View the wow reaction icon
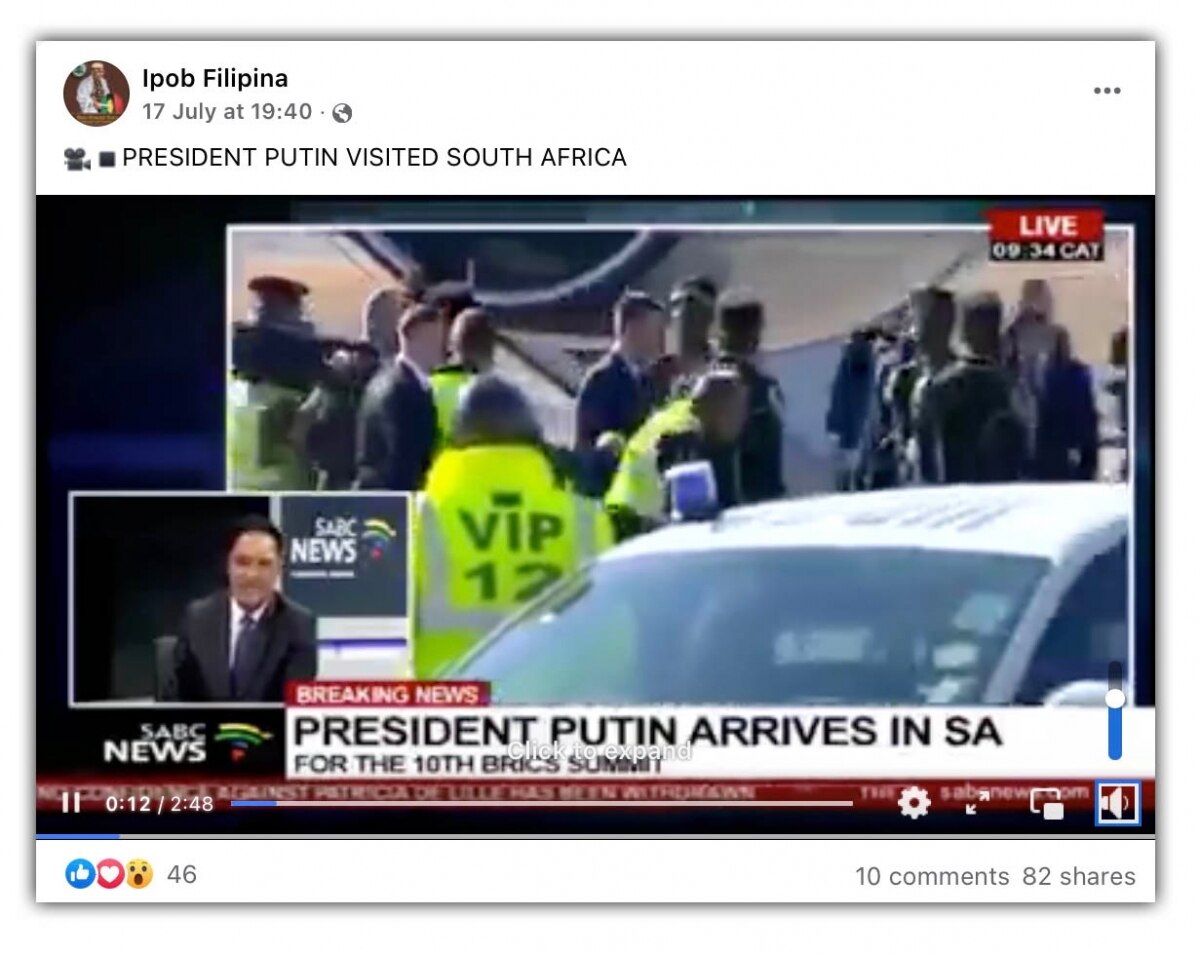 pyautogui.click(x=139, y=874)
